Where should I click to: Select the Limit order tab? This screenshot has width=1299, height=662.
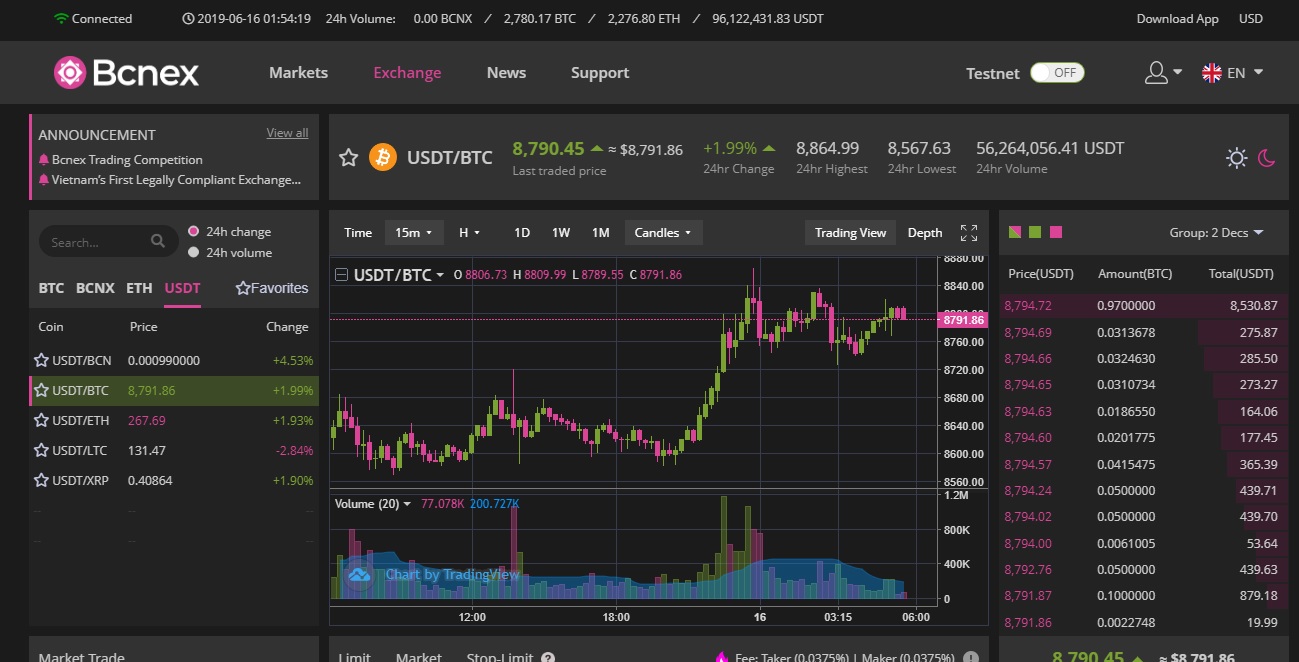[354, 657]
